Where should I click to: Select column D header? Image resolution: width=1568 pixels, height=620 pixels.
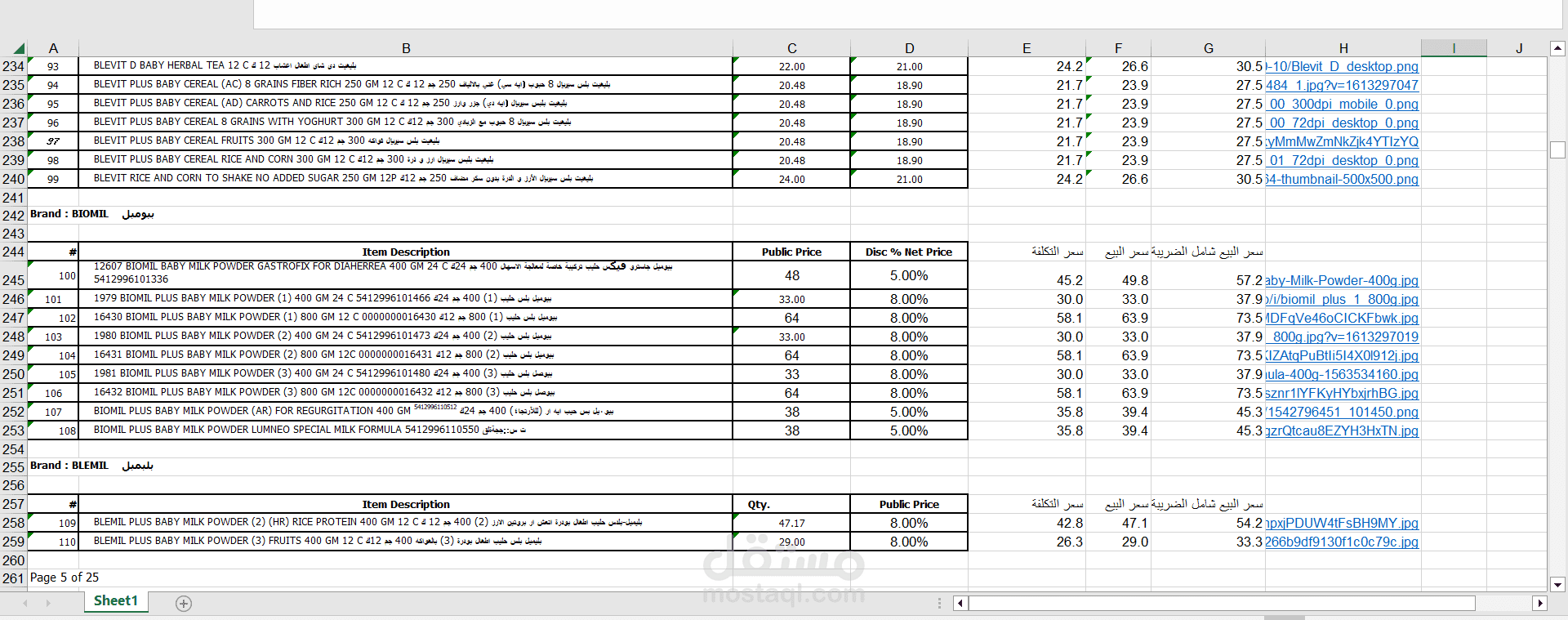[x=909, y=48]
